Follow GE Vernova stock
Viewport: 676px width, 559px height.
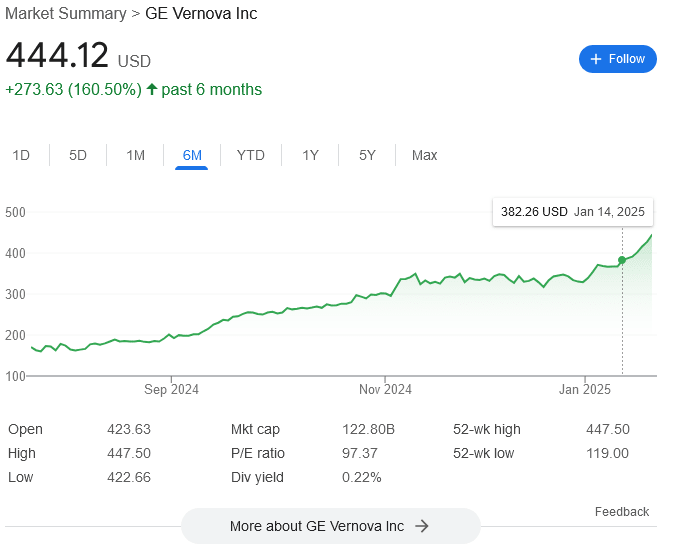coord(618,59)
